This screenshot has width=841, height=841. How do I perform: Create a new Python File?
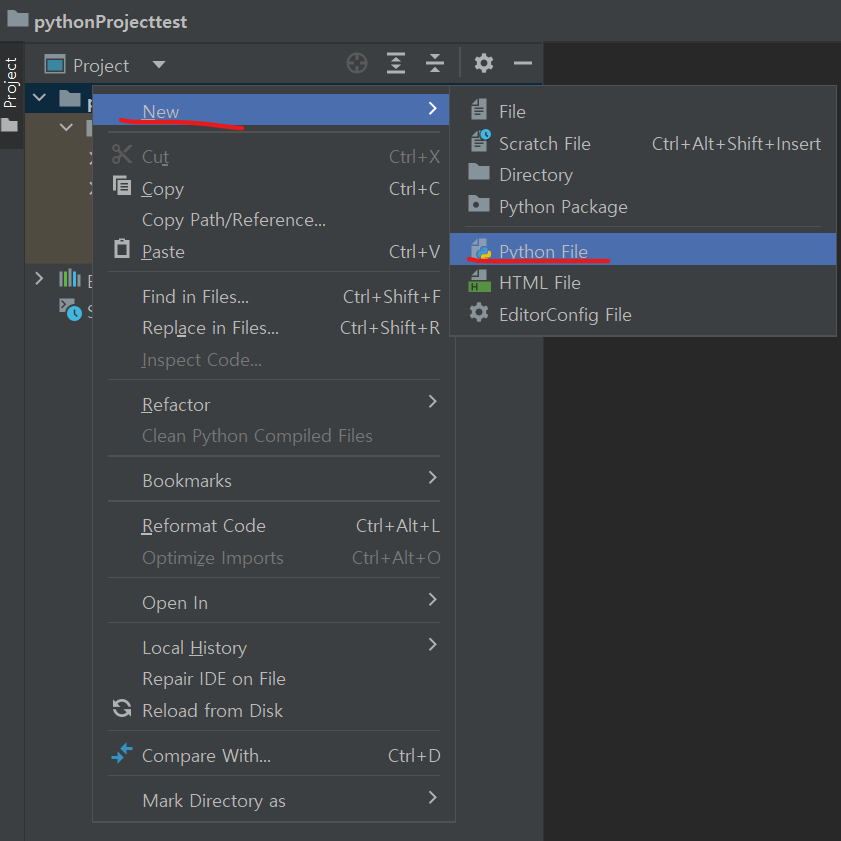pos(643,249)
